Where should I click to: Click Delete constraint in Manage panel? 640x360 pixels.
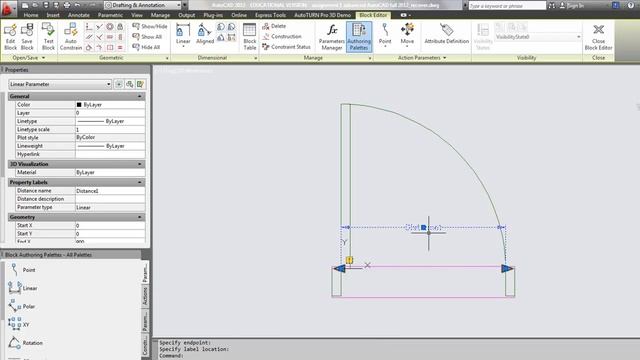(x=274, y=26)
